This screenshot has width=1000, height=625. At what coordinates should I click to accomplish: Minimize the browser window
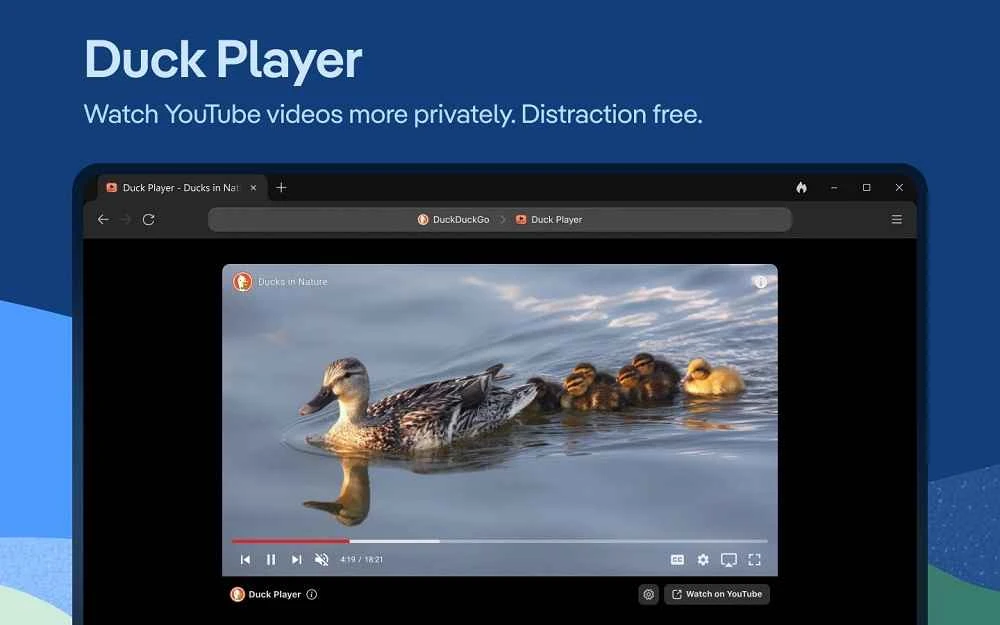(x=834, y=188)
